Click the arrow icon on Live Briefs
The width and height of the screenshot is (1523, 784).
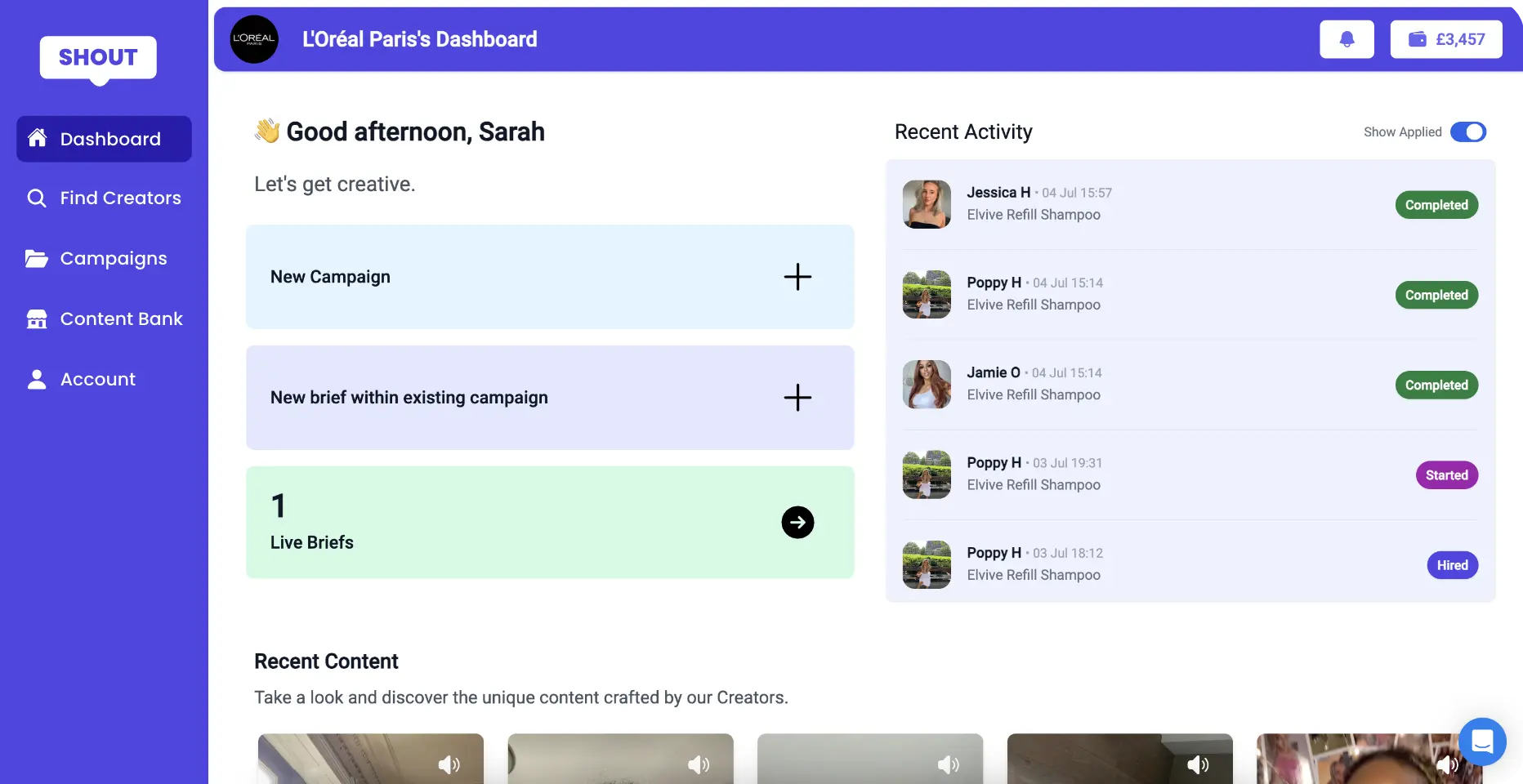point(797,522)
